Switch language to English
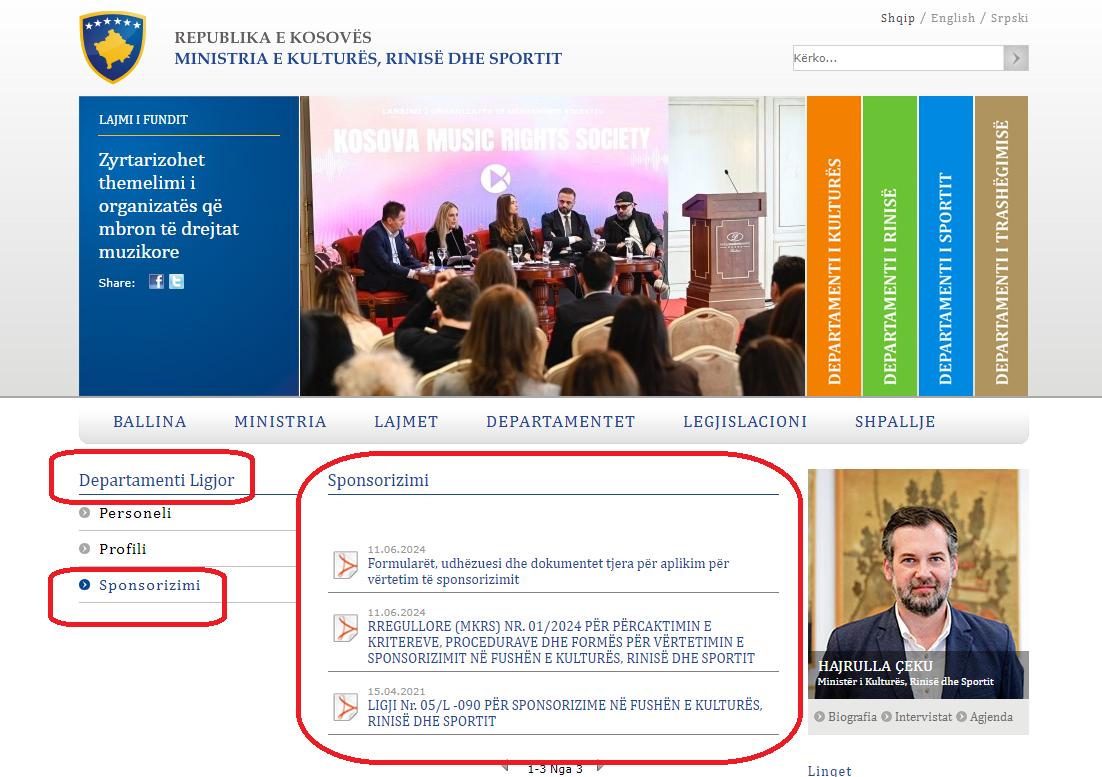Viewport: 1102px width, 777px height. [952, 18]
